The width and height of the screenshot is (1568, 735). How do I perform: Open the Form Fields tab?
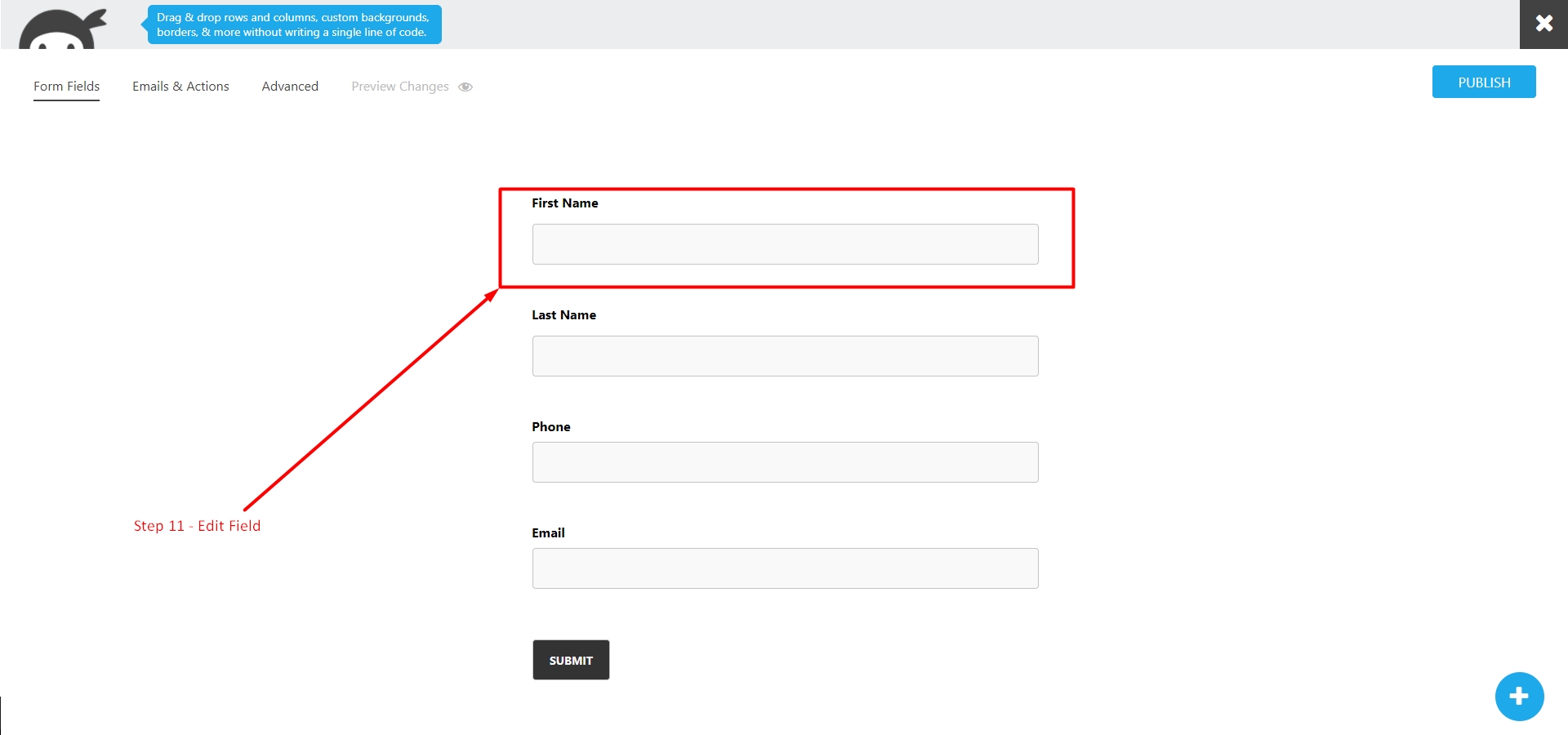(x=66, y=86)
